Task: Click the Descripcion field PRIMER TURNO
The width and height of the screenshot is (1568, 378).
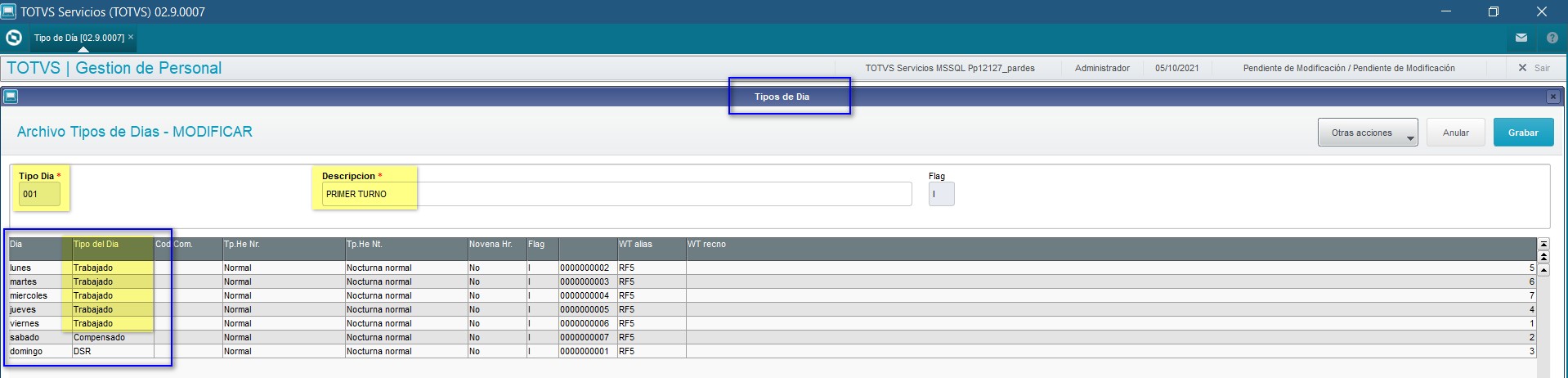Action: tap(616, 194)
